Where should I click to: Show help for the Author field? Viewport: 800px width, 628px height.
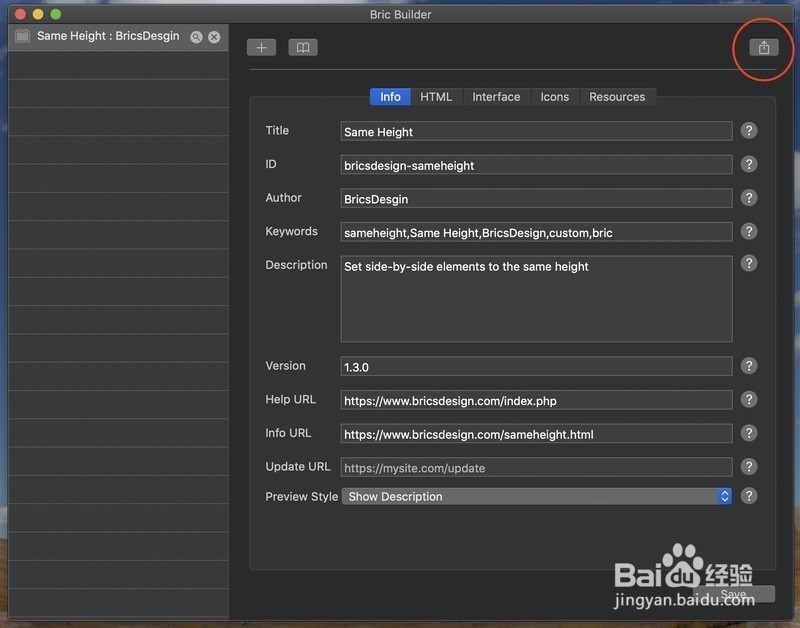(748, 198)
